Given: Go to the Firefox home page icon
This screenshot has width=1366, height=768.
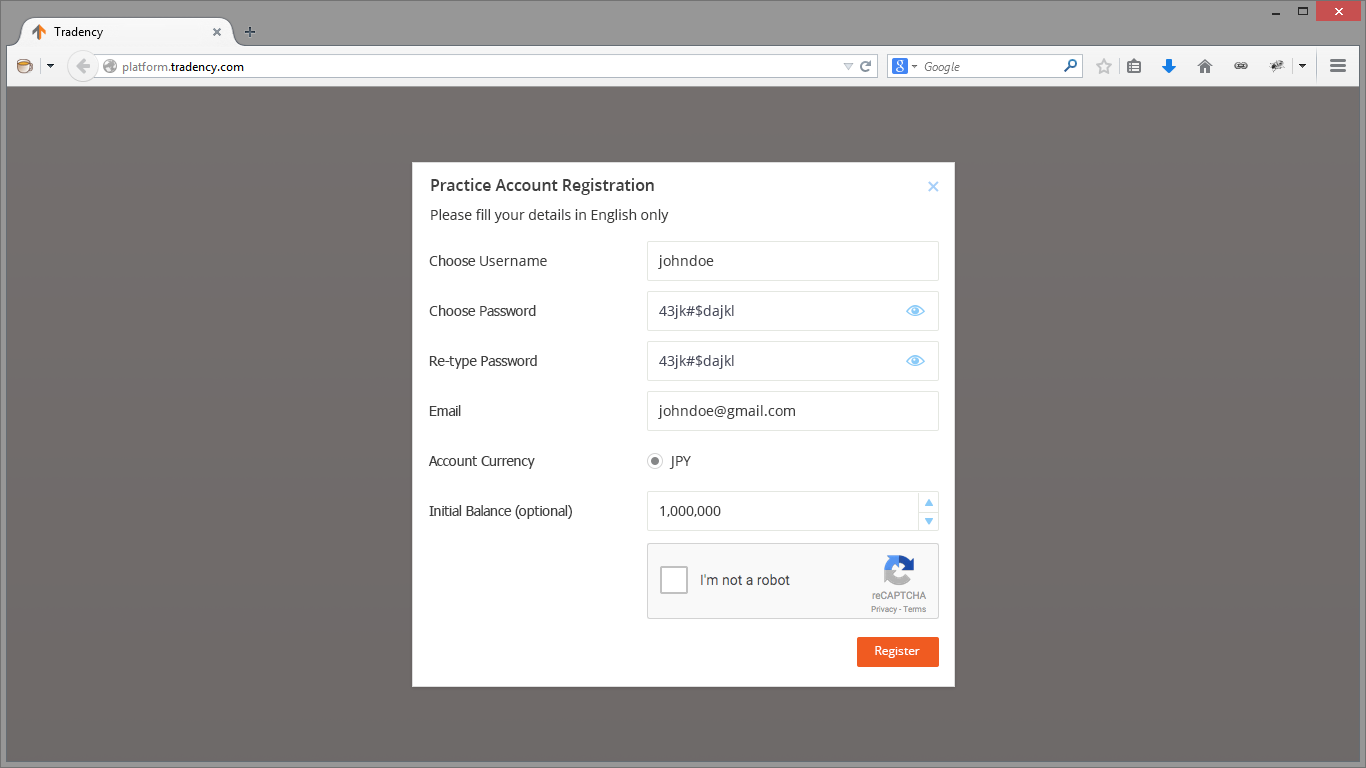Looking at the screenshot, I should coord(1205,67).
